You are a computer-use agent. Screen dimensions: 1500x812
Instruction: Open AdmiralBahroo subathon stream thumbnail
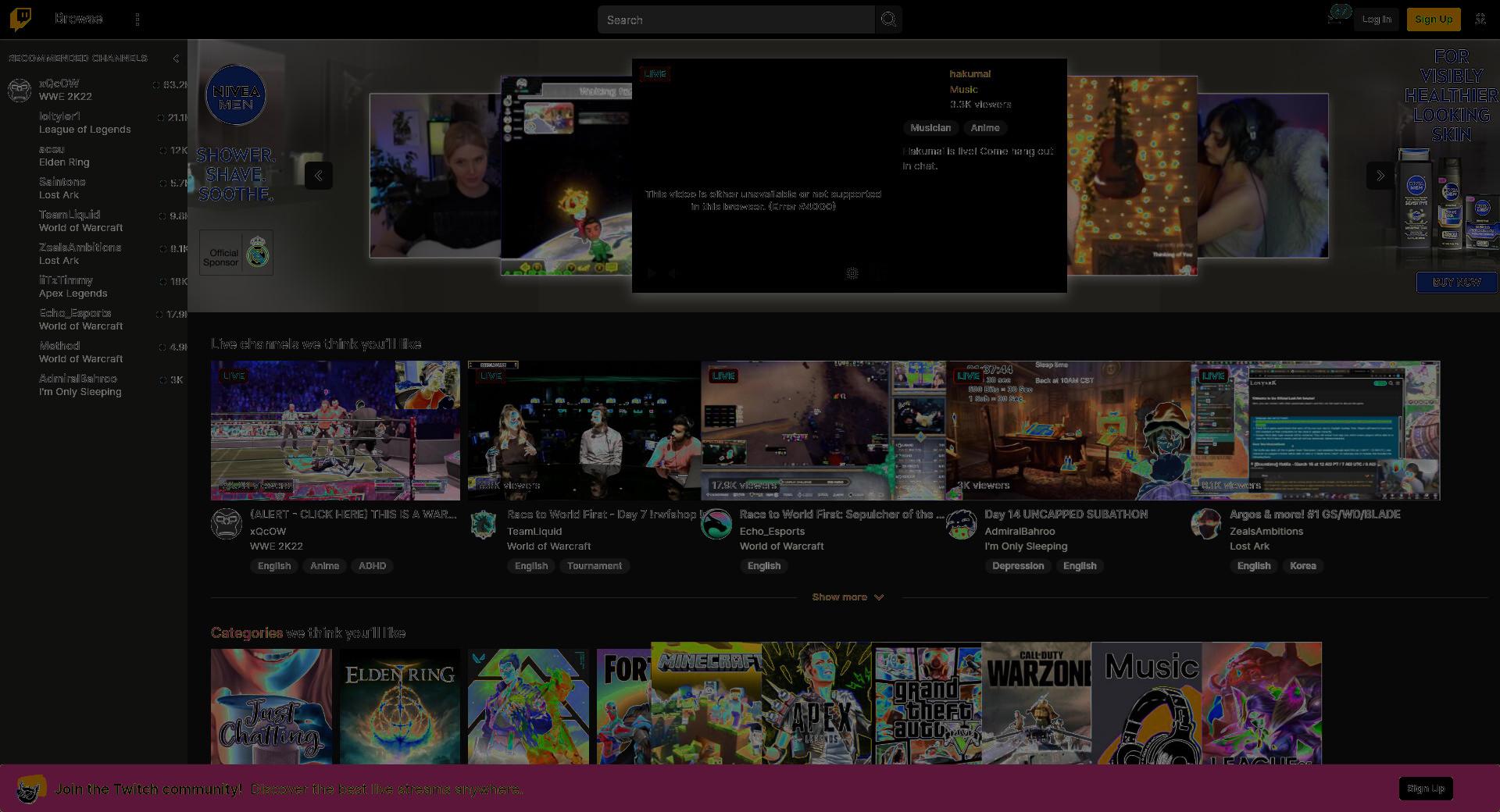pyautogui.click(x=1069, y=430)
